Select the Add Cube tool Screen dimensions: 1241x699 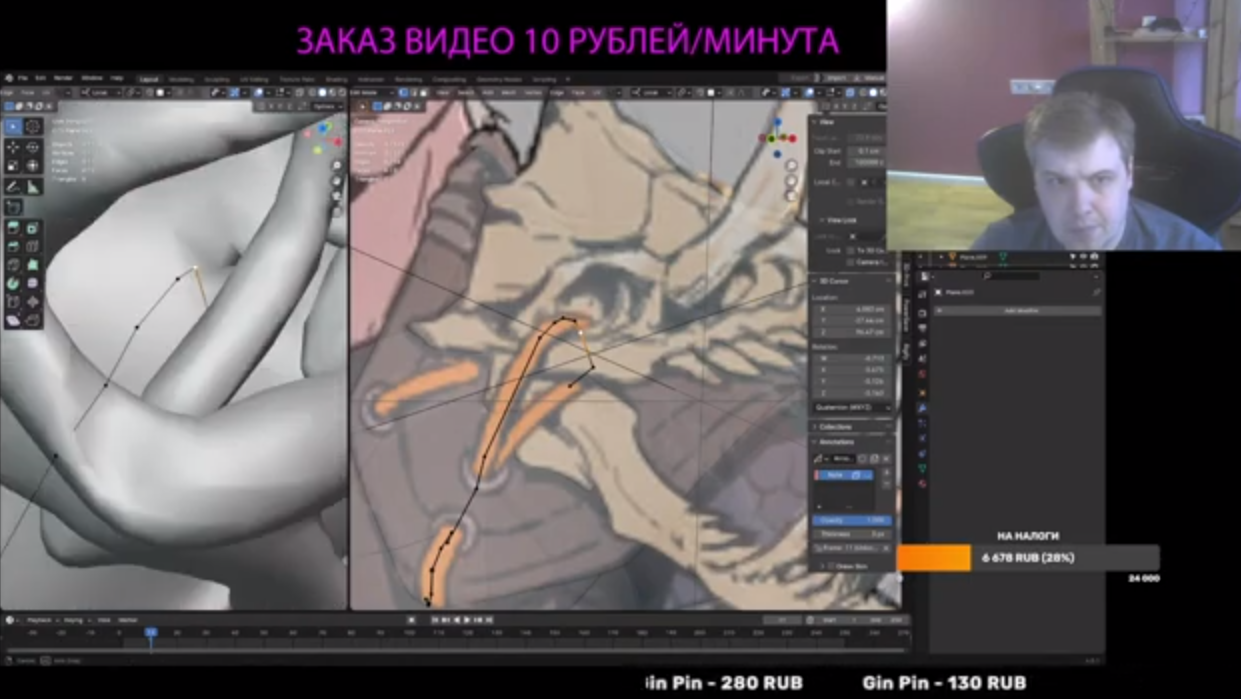(13, 207)
